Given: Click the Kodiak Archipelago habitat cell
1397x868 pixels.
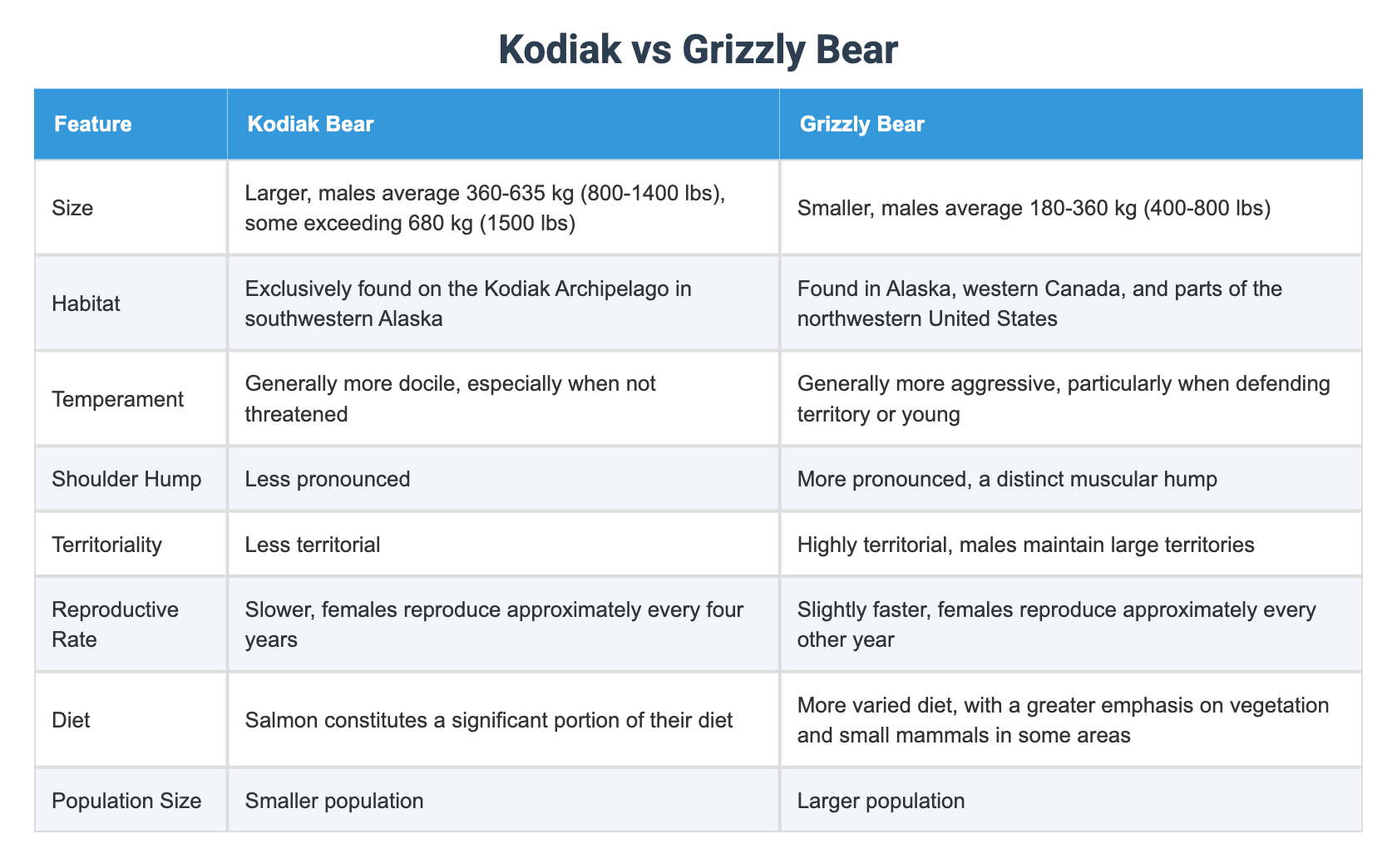Looking at the screenshot, I should click(x=468, y=303).
